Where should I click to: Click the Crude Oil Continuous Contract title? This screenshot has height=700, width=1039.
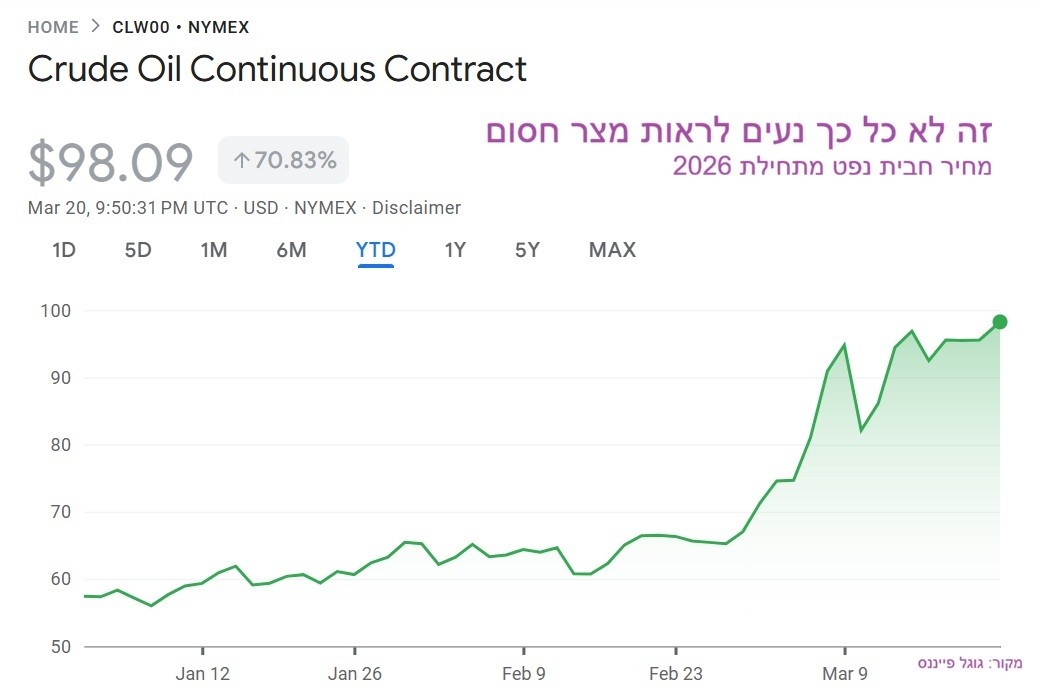coord(277,69)
